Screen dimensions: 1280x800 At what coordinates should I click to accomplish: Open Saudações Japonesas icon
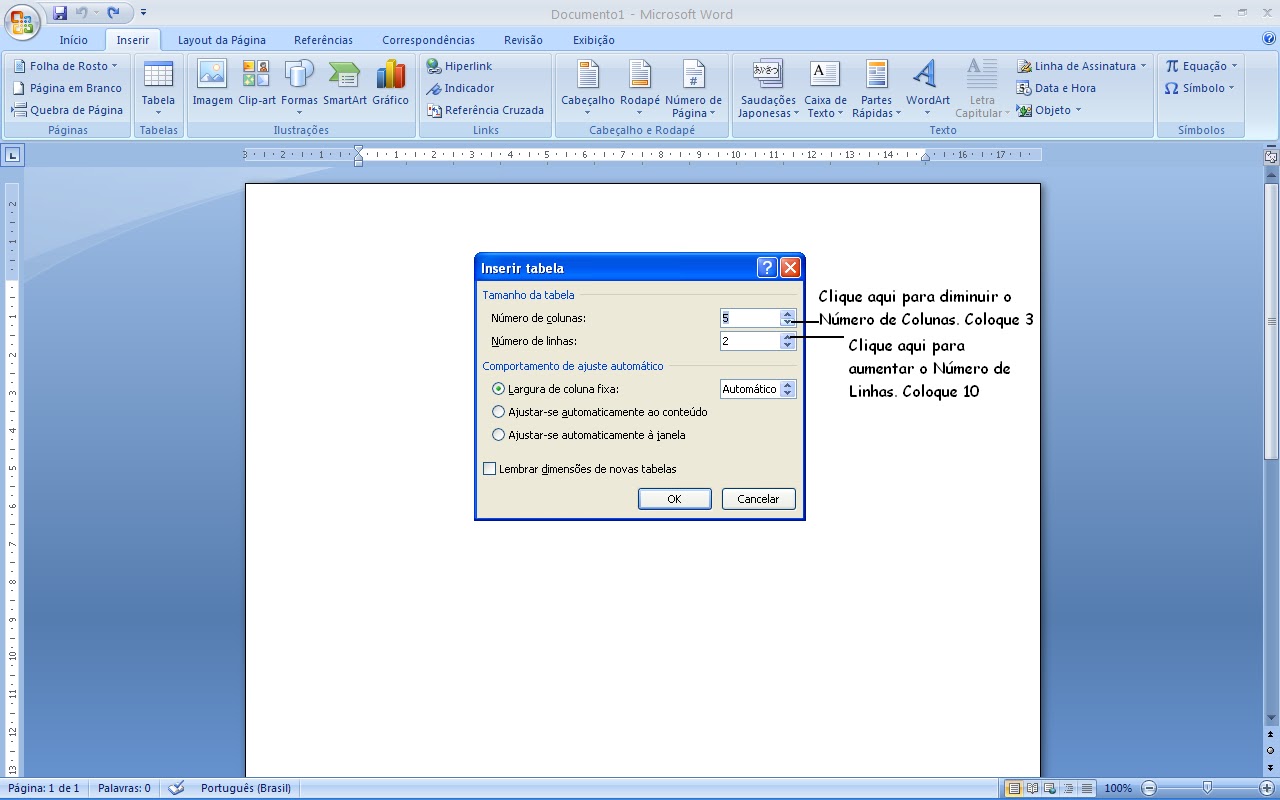pyautogui.click(x=767, y=74)
